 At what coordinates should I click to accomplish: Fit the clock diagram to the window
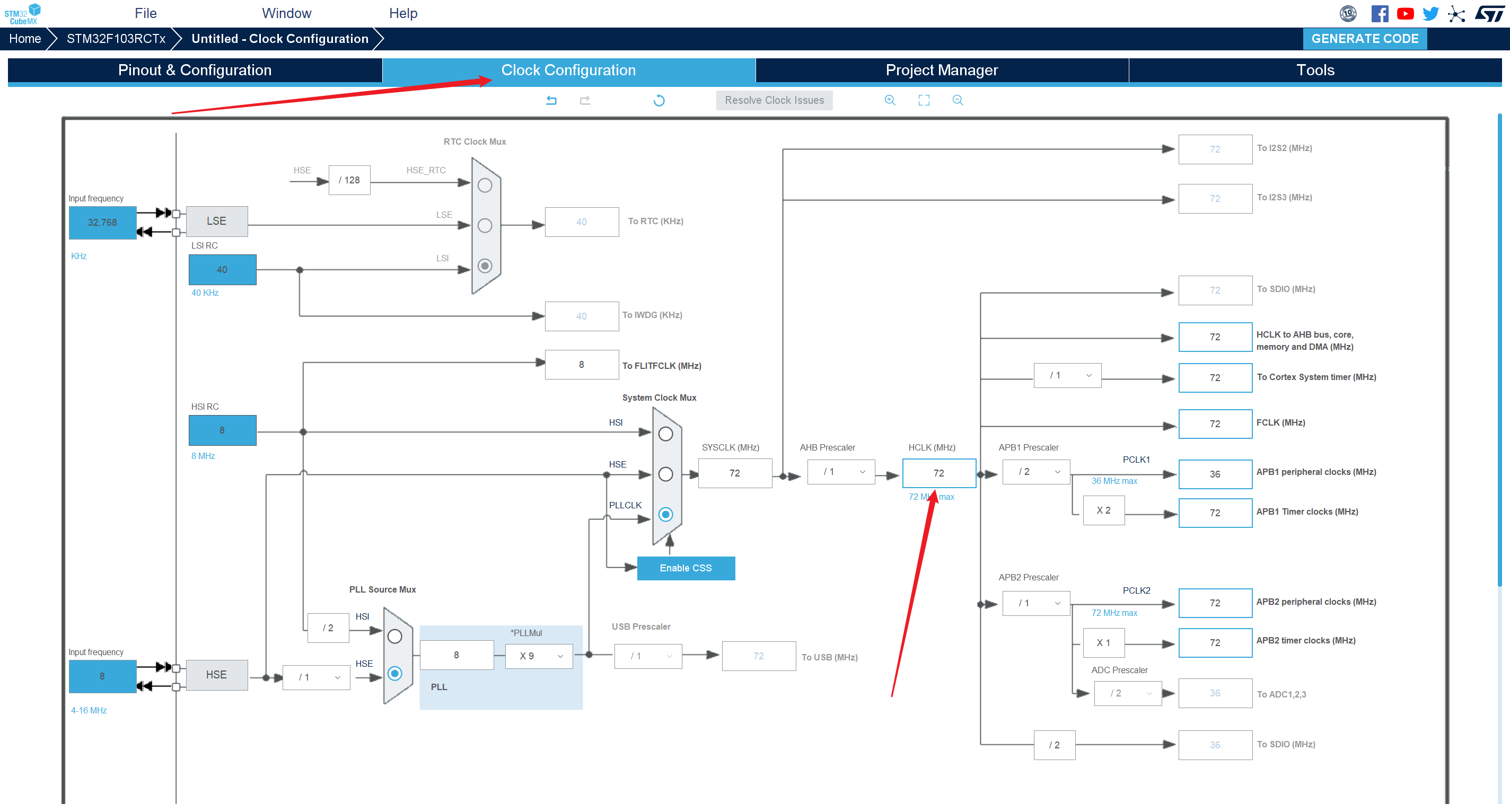coord(924,100)
